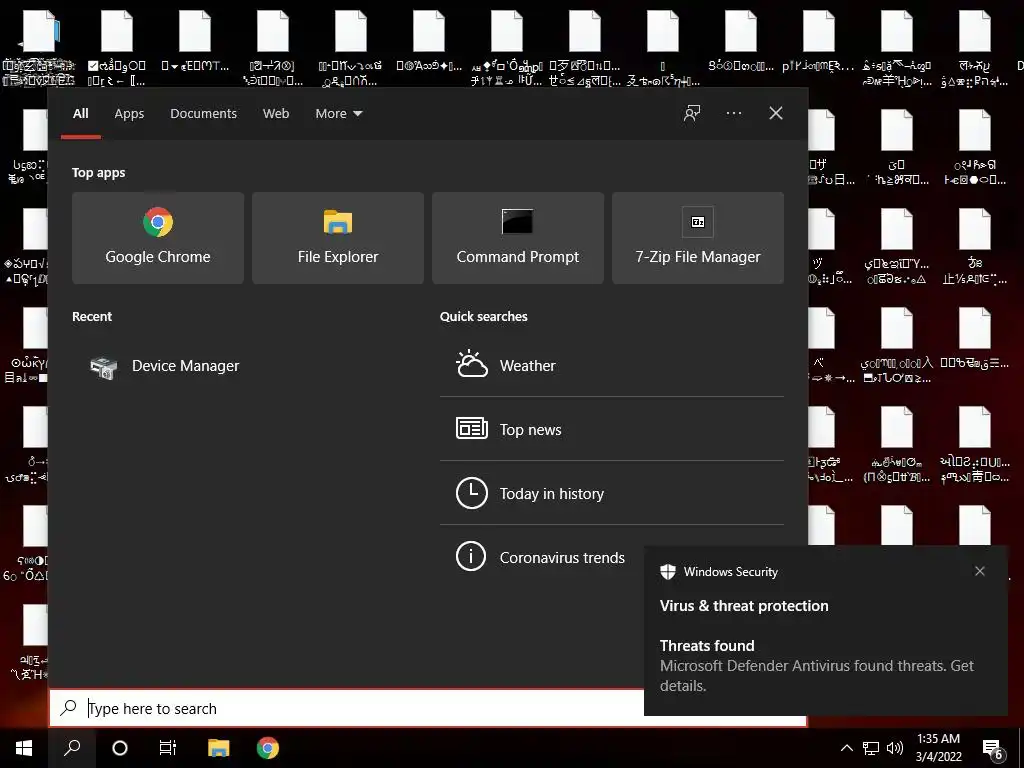Viewport: 1024px width, 768px height.
Task: Switch to the Documents search tab
Action: coord(203,114)
